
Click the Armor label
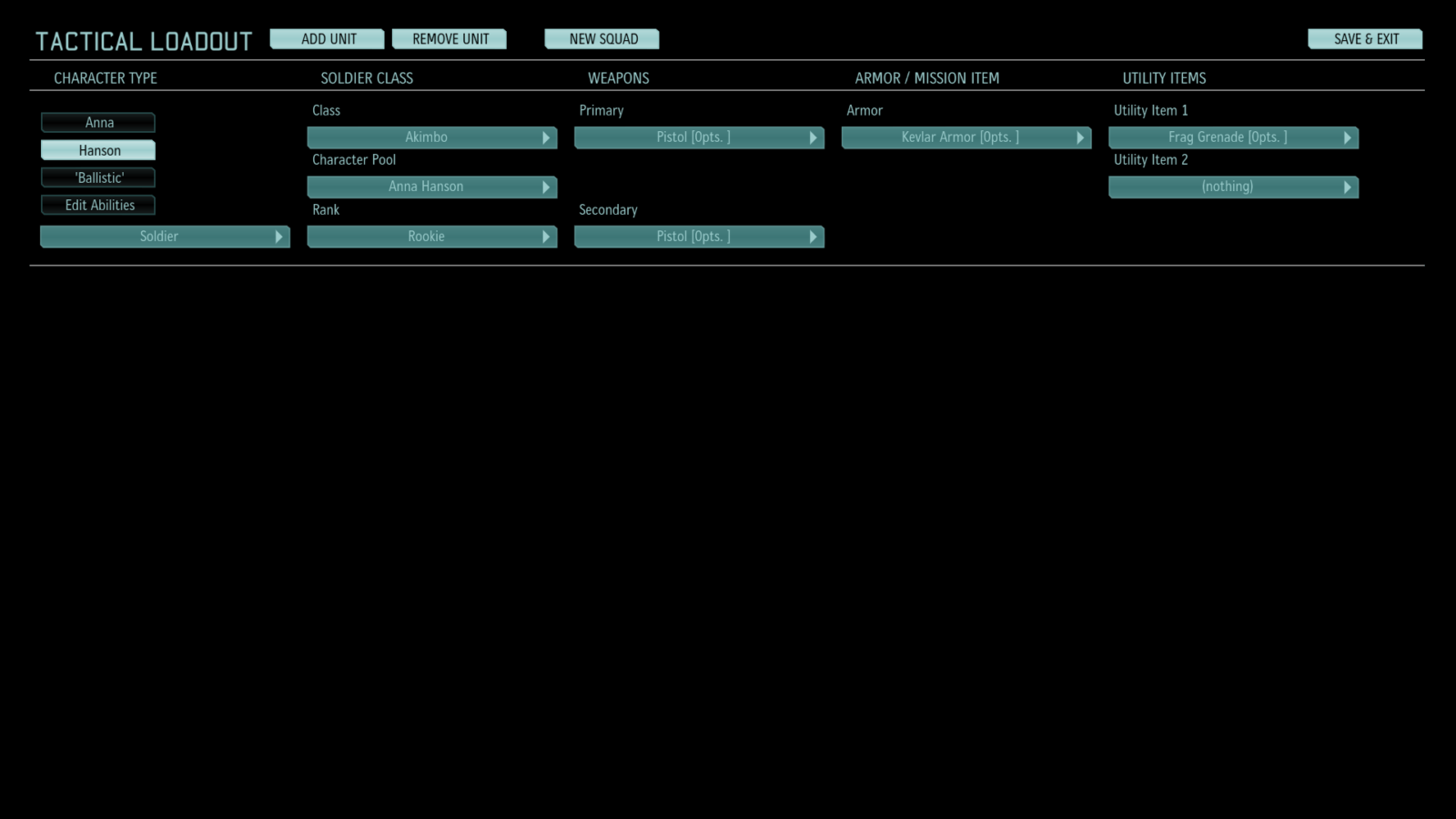pyautogui.click(x=864, y=110)
